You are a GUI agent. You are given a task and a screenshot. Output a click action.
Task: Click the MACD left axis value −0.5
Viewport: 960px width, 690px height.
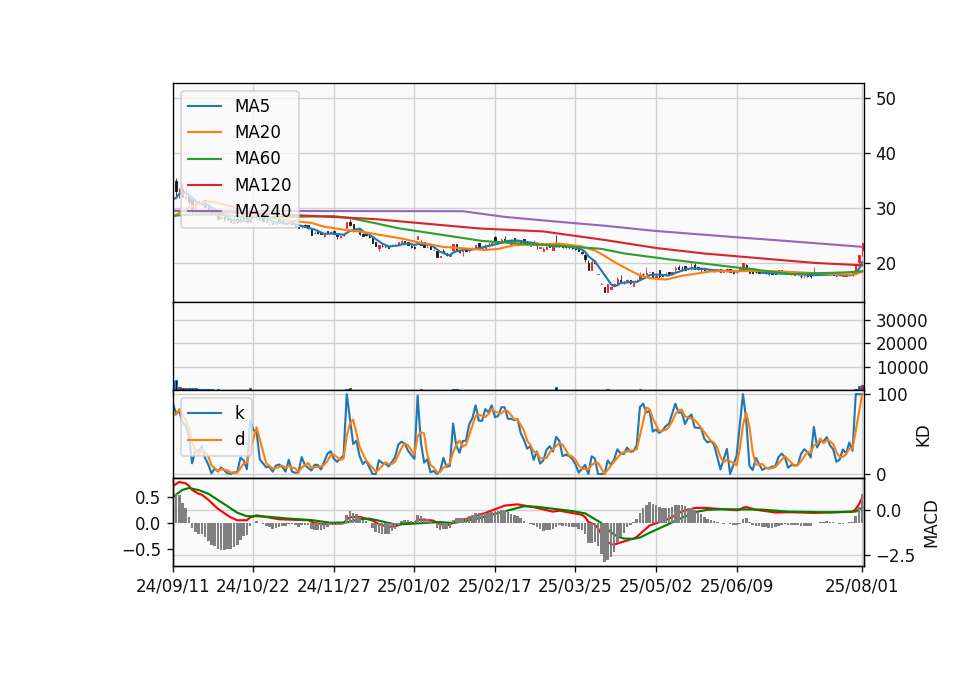(x=141, y=550)
